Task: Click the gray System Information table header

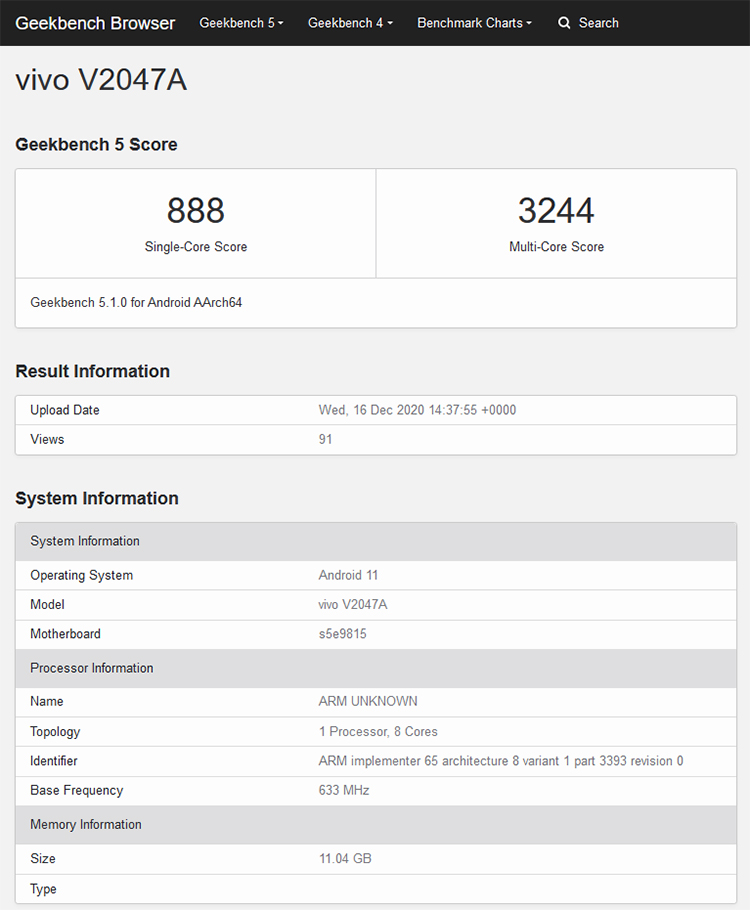Action: (x=376, y=541)
